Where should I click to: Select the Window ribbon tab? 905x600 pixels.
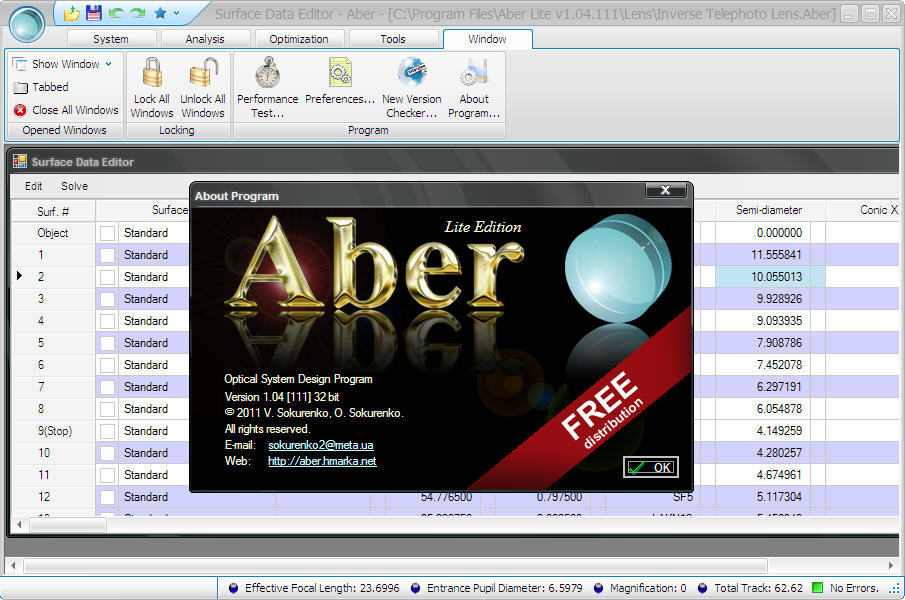(x=488, y=39)
